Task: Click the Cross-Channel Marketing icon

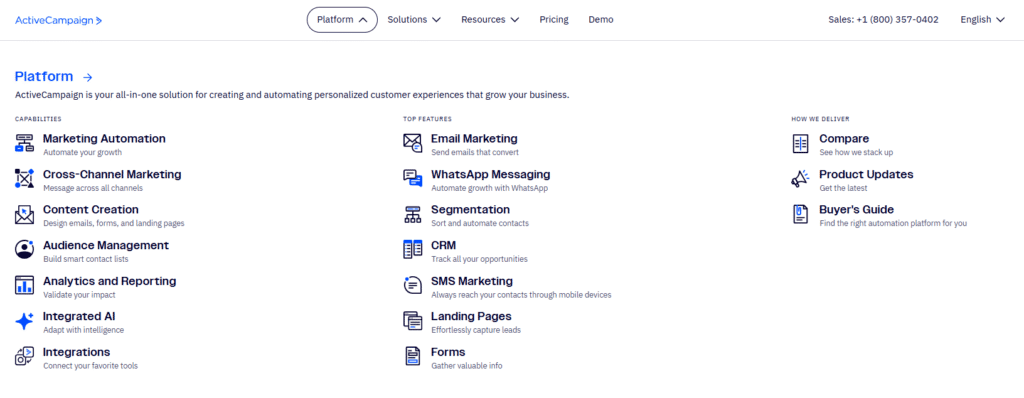Action: point(24,179)
